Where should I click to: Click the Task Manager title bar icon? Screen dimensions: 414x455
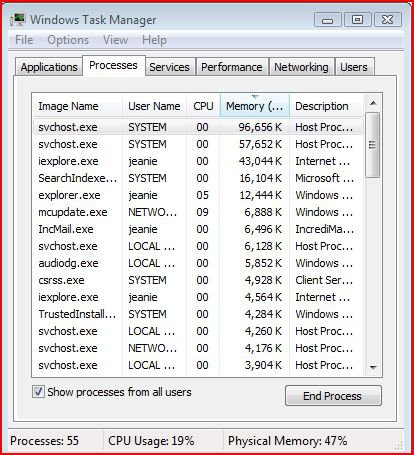pos(17,20)
